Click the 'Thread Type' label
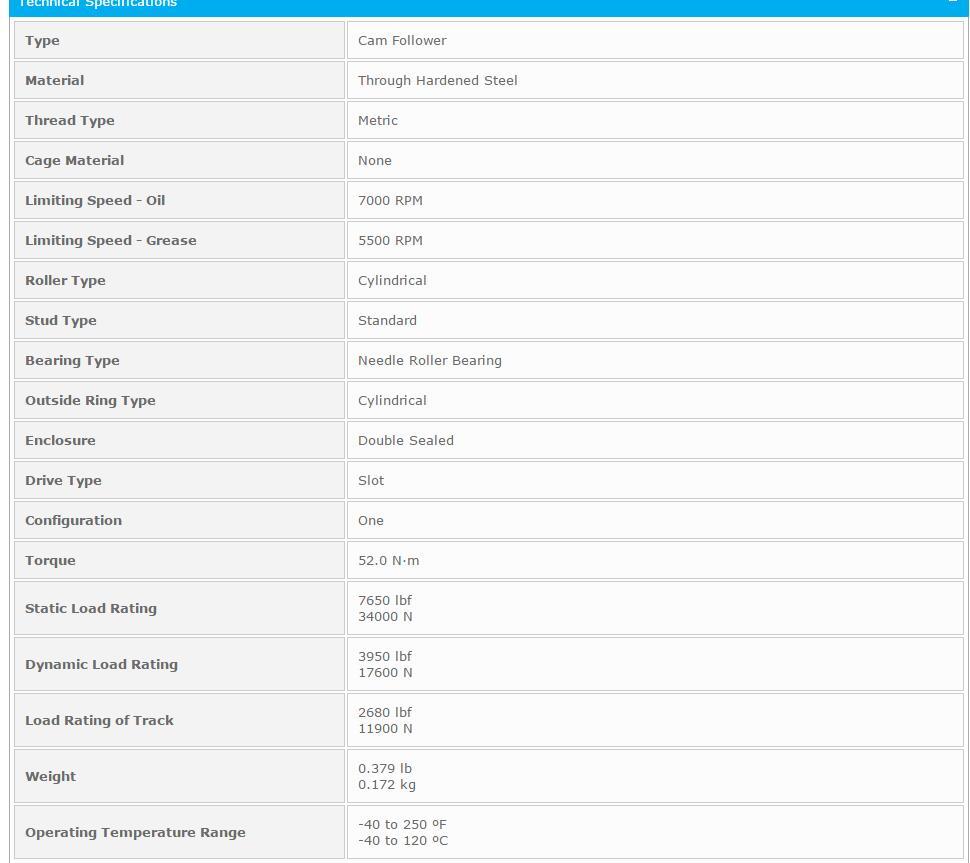 (70, 121)
